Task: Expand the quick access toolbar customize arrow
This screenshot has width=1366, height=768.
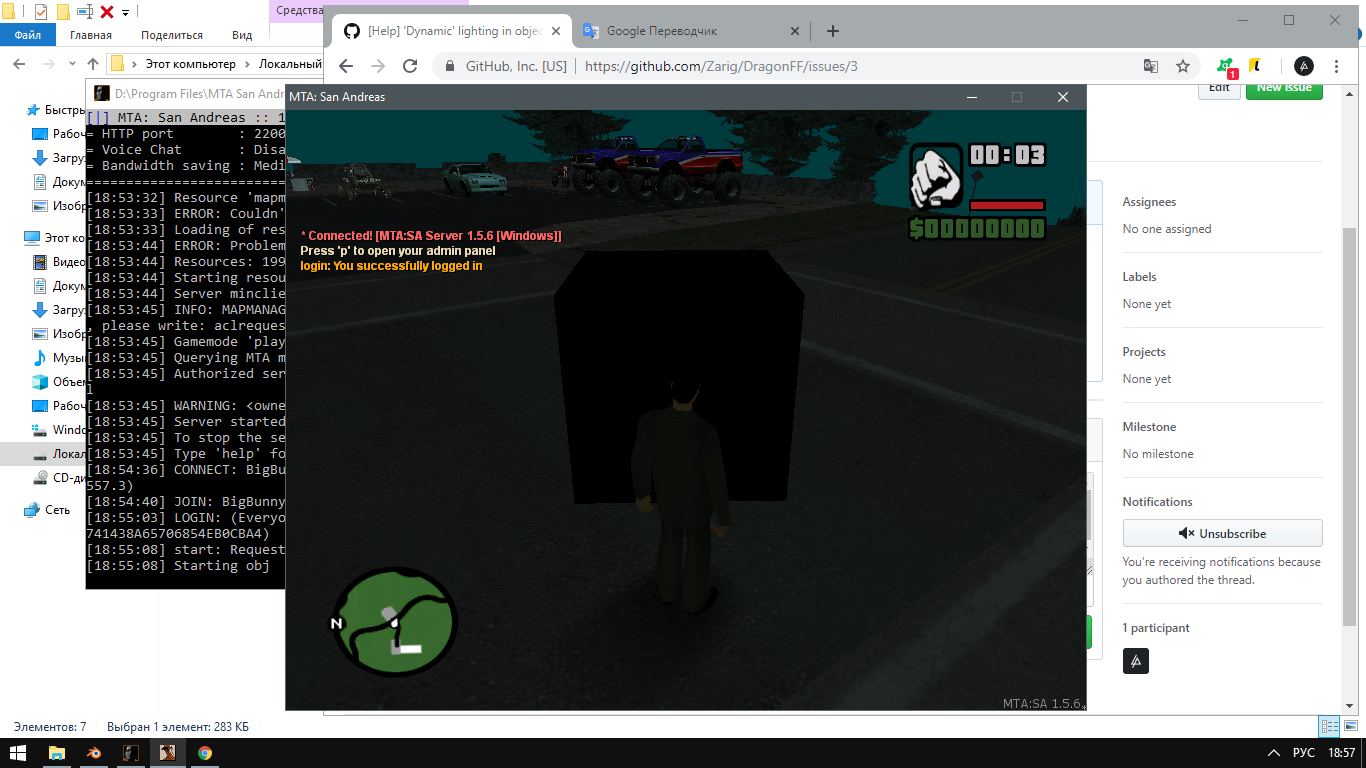Action: coord(125,12)
